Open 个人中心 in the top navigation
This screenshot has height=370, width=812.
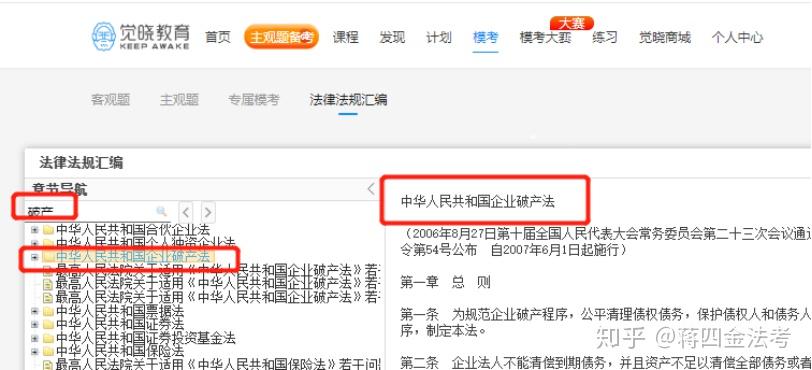pyautogui.click(x=737, y=37)
